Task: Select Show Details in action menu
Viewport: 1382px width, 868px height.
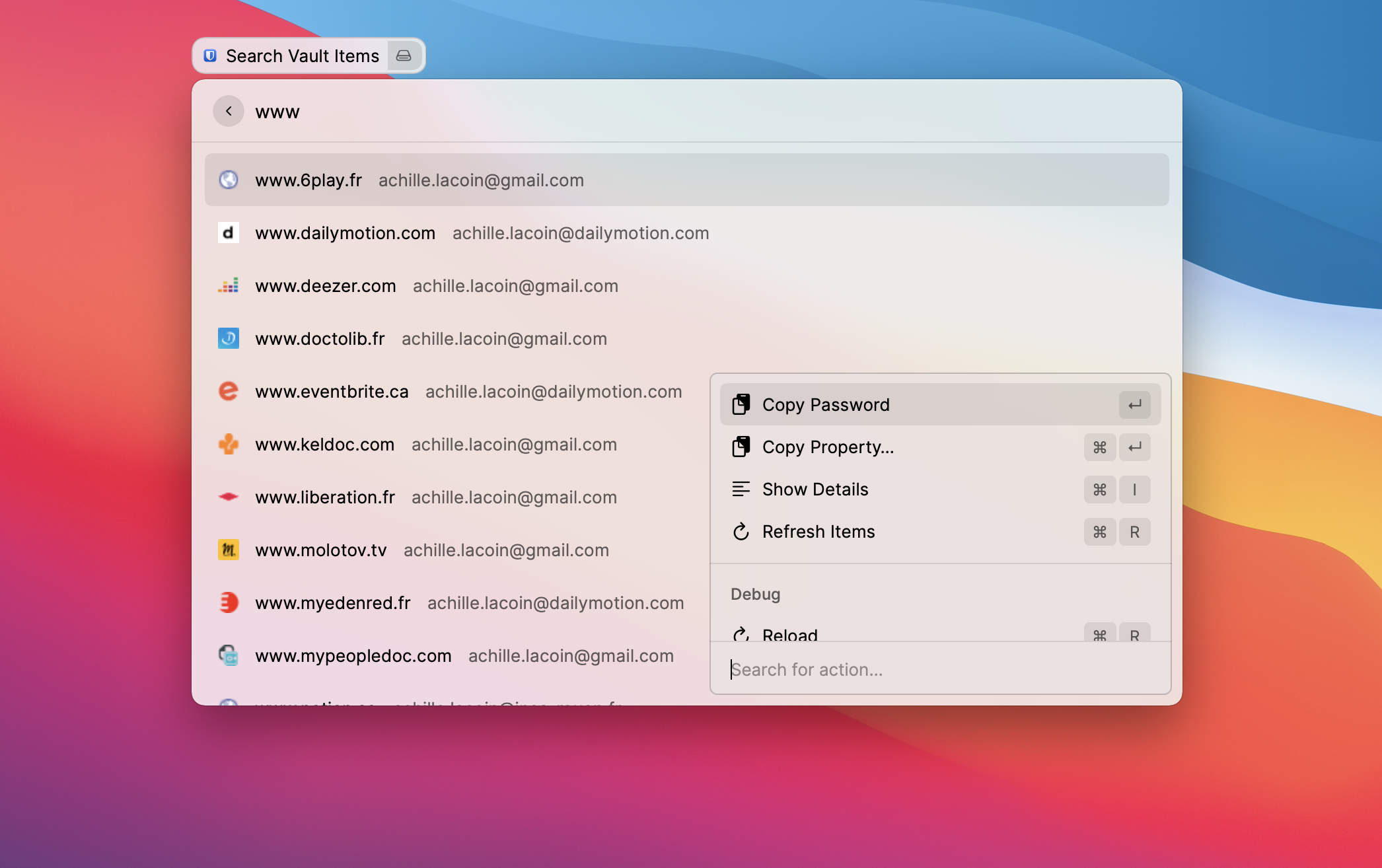Action: coord(815,489)
